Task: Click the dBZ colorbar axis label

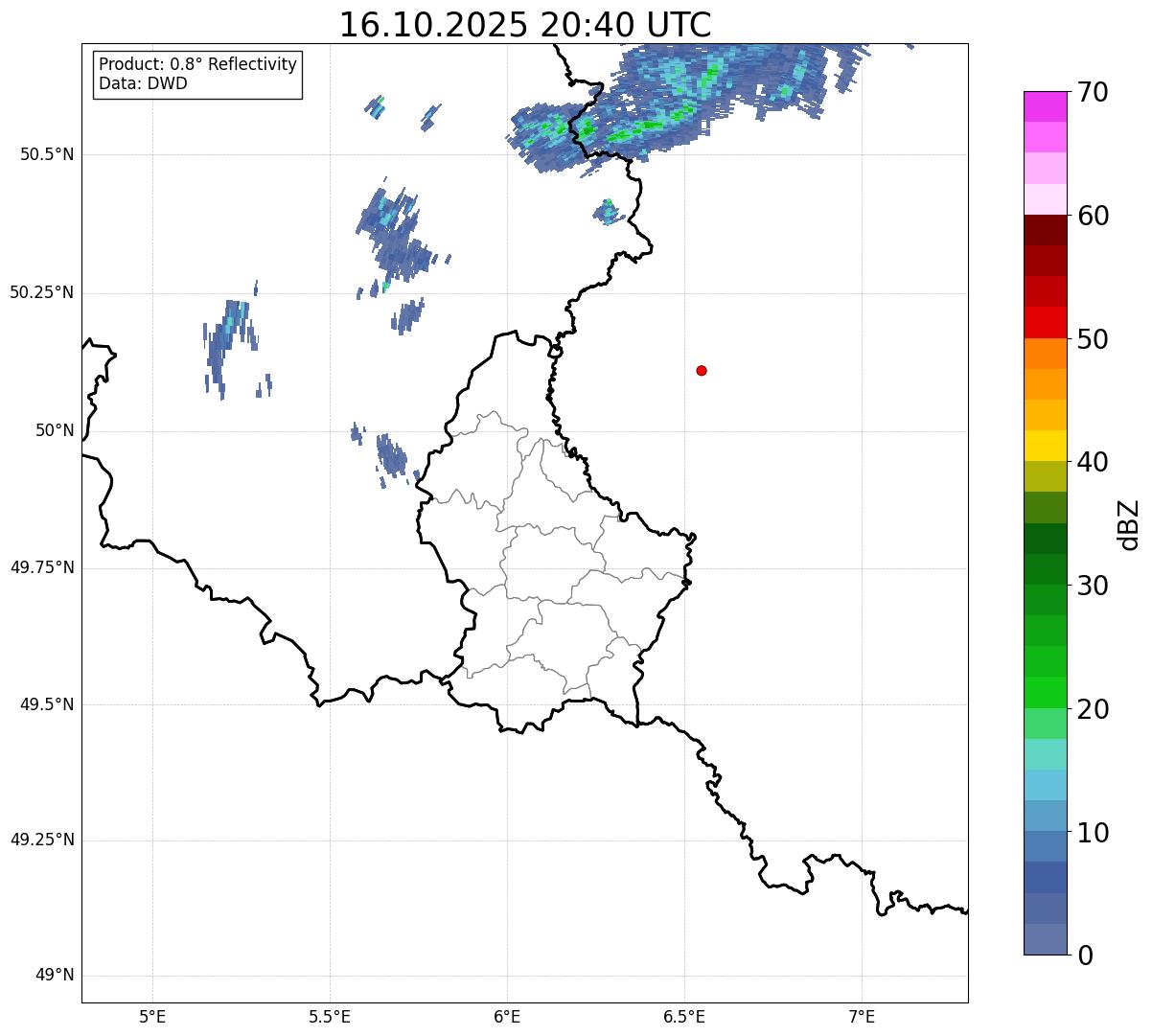Action: [1129, 524]
